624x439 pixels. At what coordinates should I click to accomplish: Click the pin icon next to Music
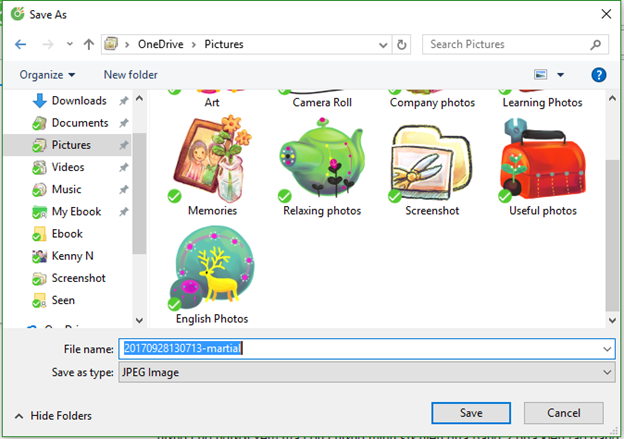click(x=124, y=190)
